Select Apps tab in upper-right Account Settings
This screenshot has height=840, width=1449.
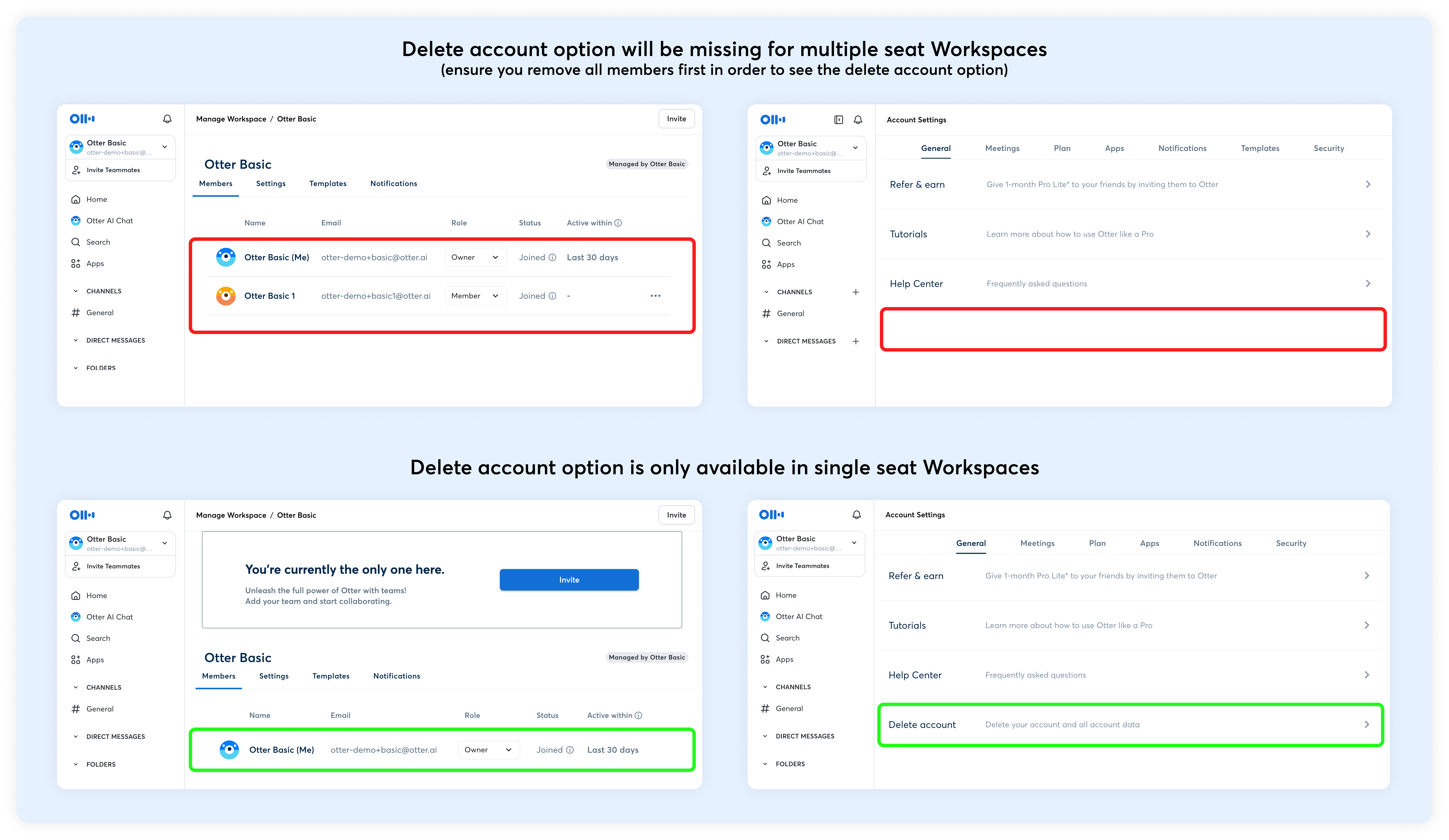[1114, 148]
